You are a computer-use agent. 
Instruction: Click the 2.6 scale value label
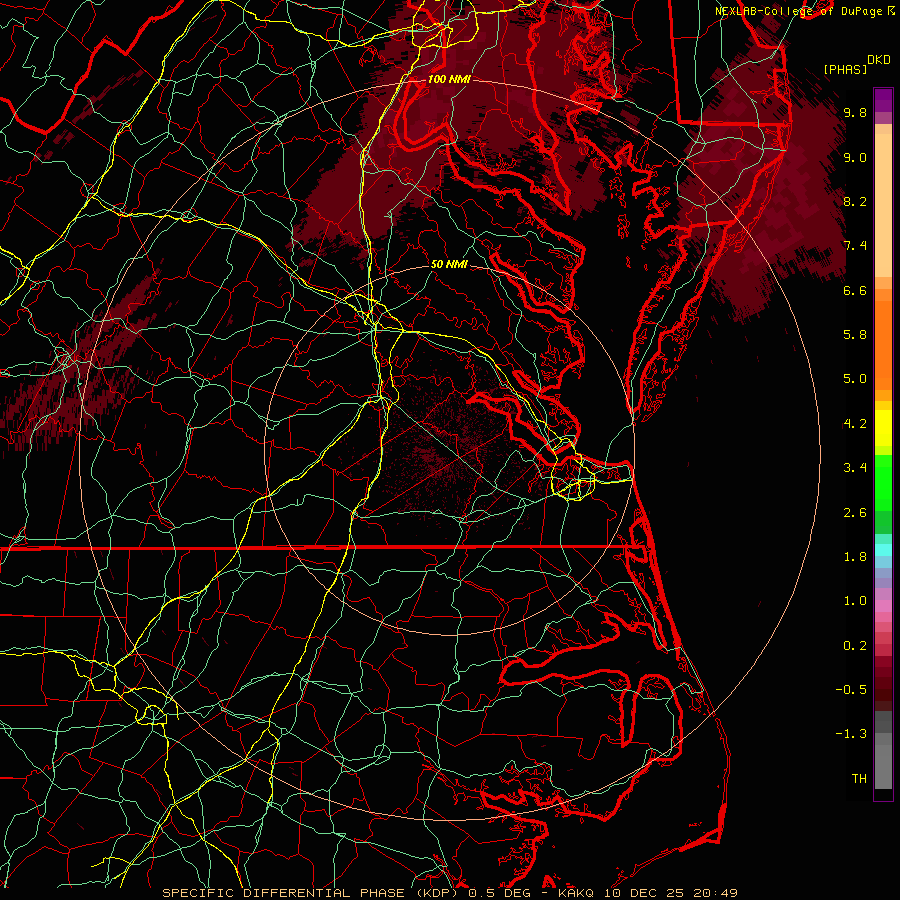click(855, 512)
